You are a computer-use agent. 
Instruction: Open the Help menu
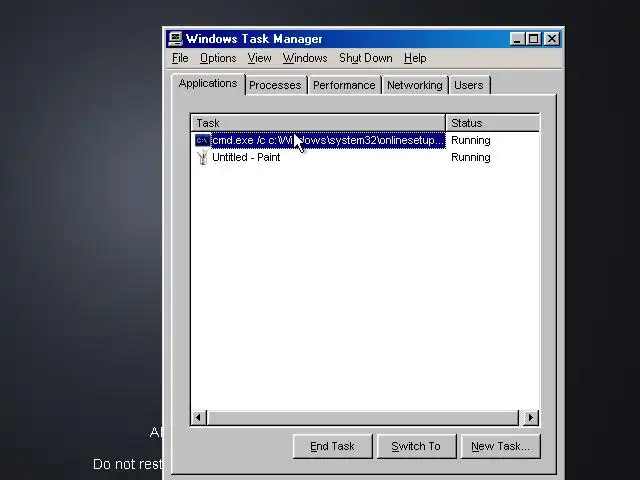[x=415, y=58]
